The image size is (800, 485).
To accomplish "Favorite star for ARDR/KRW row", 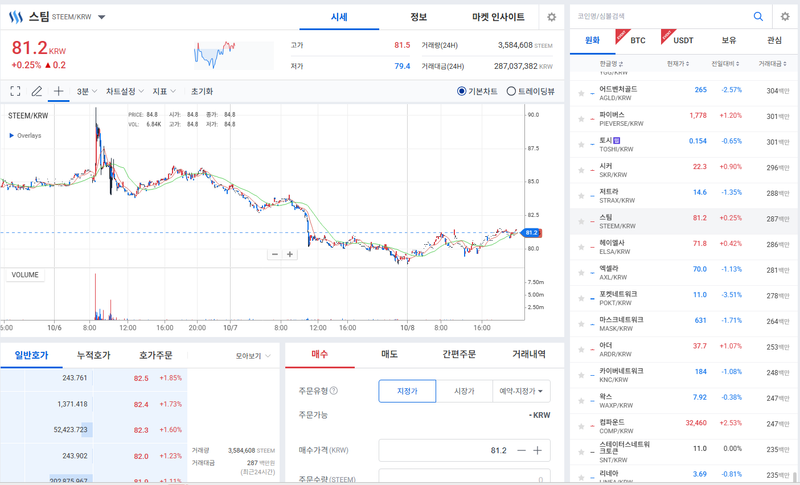I will pos(581,349).
